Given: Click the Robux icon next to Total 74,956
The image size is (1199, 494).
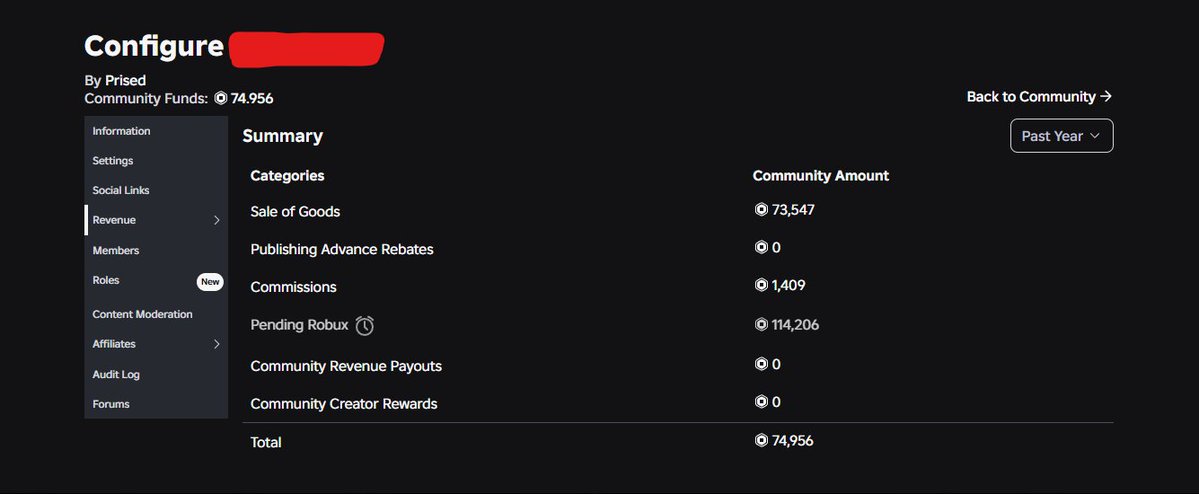Looking at the screenshot, I should (761, 440).
